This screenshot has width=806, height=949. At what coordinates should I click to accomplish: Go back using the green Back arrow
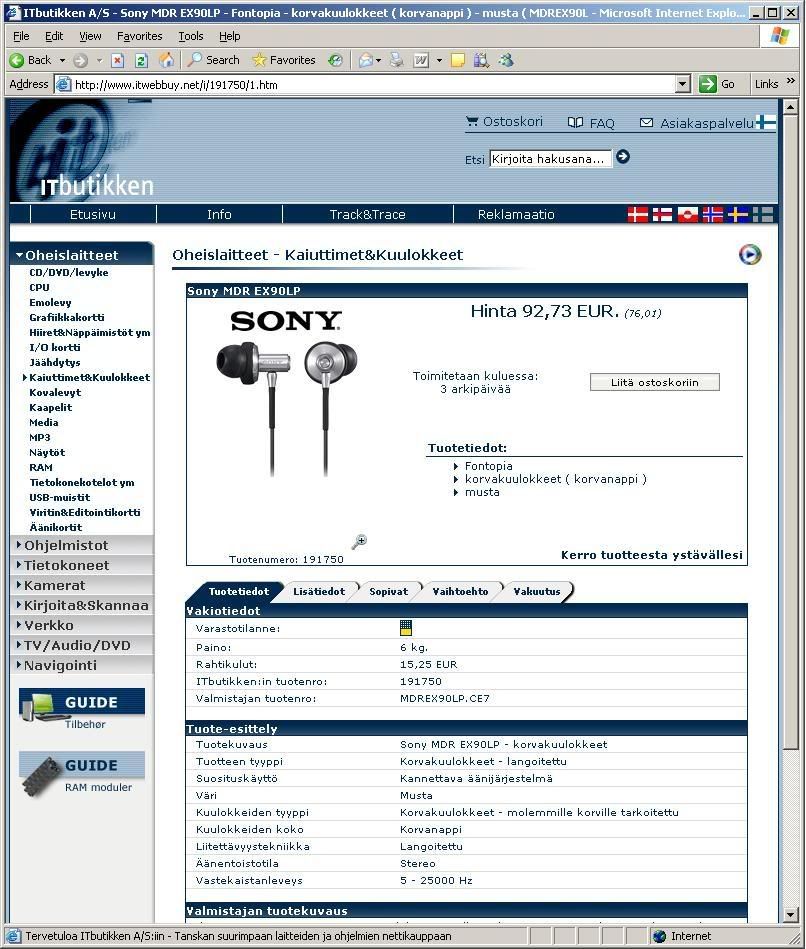coord(30,60)
